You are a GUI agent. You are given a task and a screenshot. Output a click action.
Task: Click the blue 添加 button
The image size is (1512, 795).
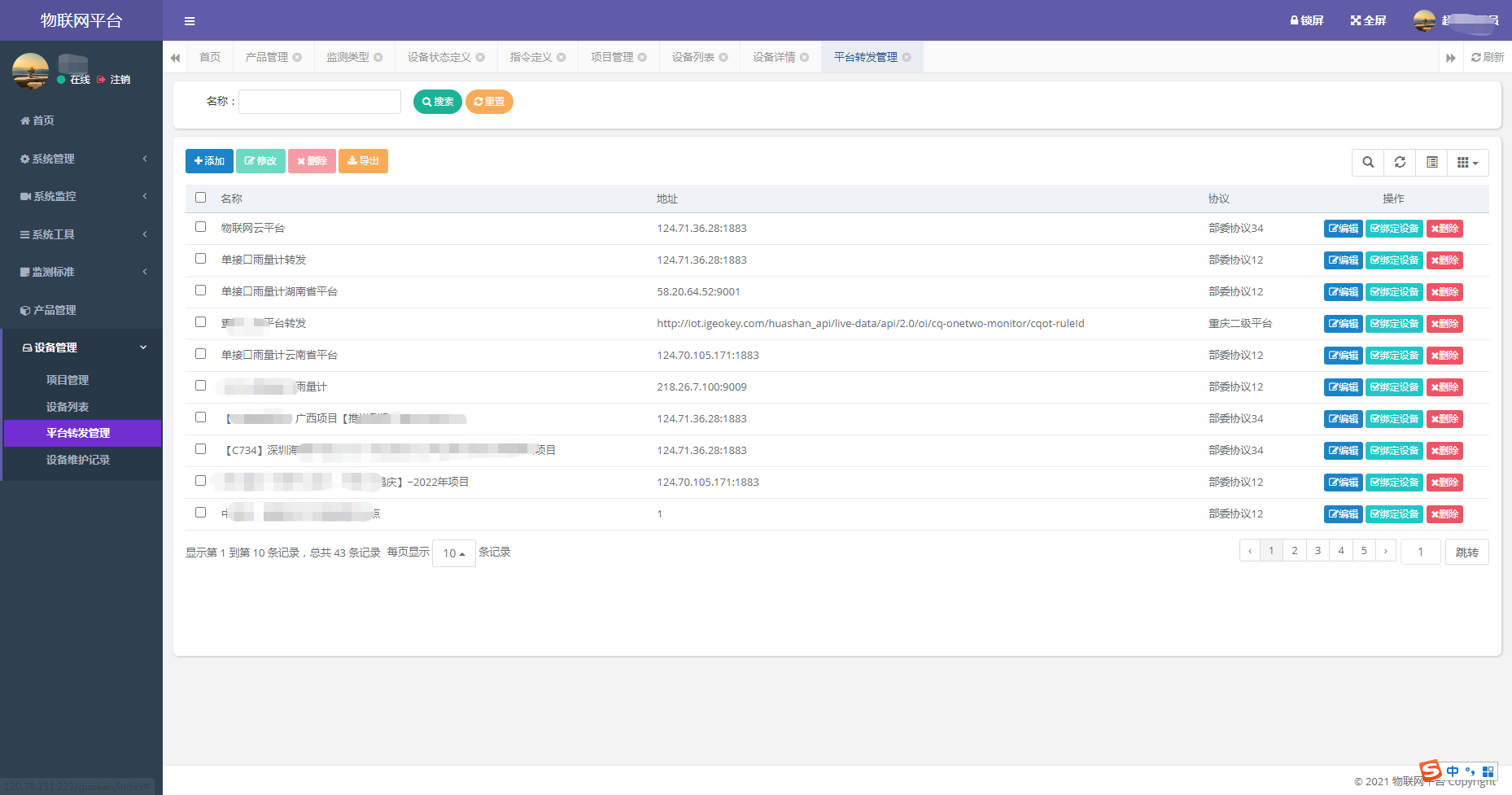coord(209,161)
